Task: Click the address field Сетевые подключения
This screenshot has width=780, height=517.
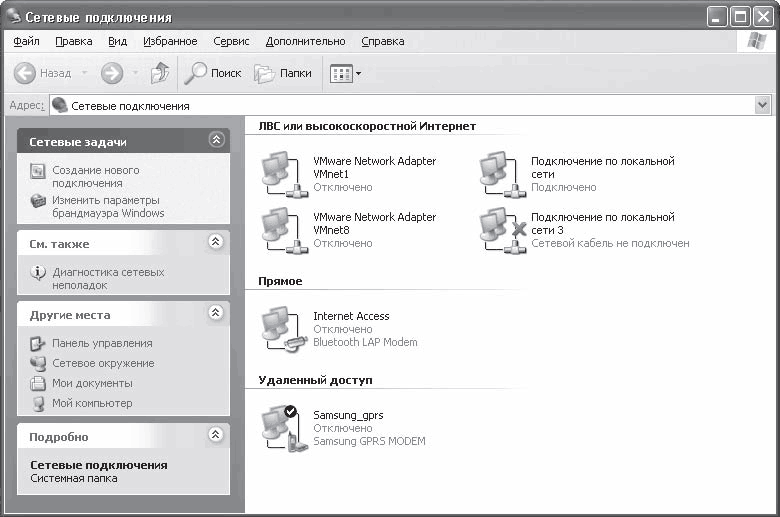Action: 401,105
